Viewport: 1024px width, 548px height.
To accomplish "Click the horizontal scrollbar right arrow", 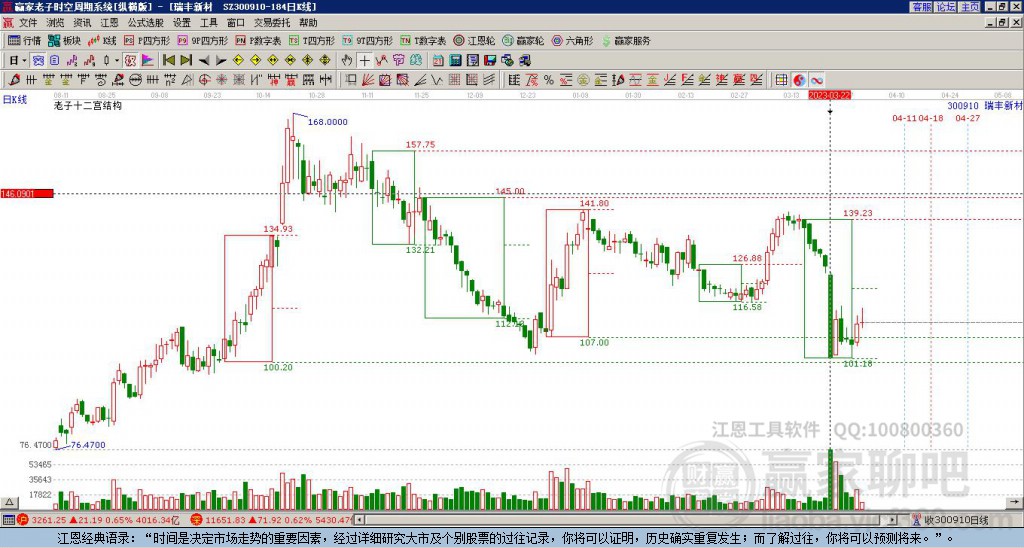I will 893,520.
